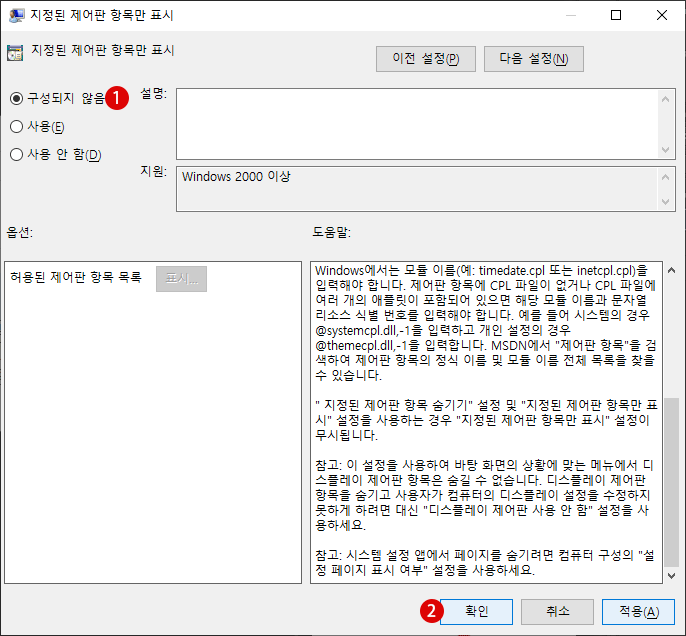Cancel with the 취소 button
The height and width of the screenshot is (636, 686).
(x=557, y=612)
